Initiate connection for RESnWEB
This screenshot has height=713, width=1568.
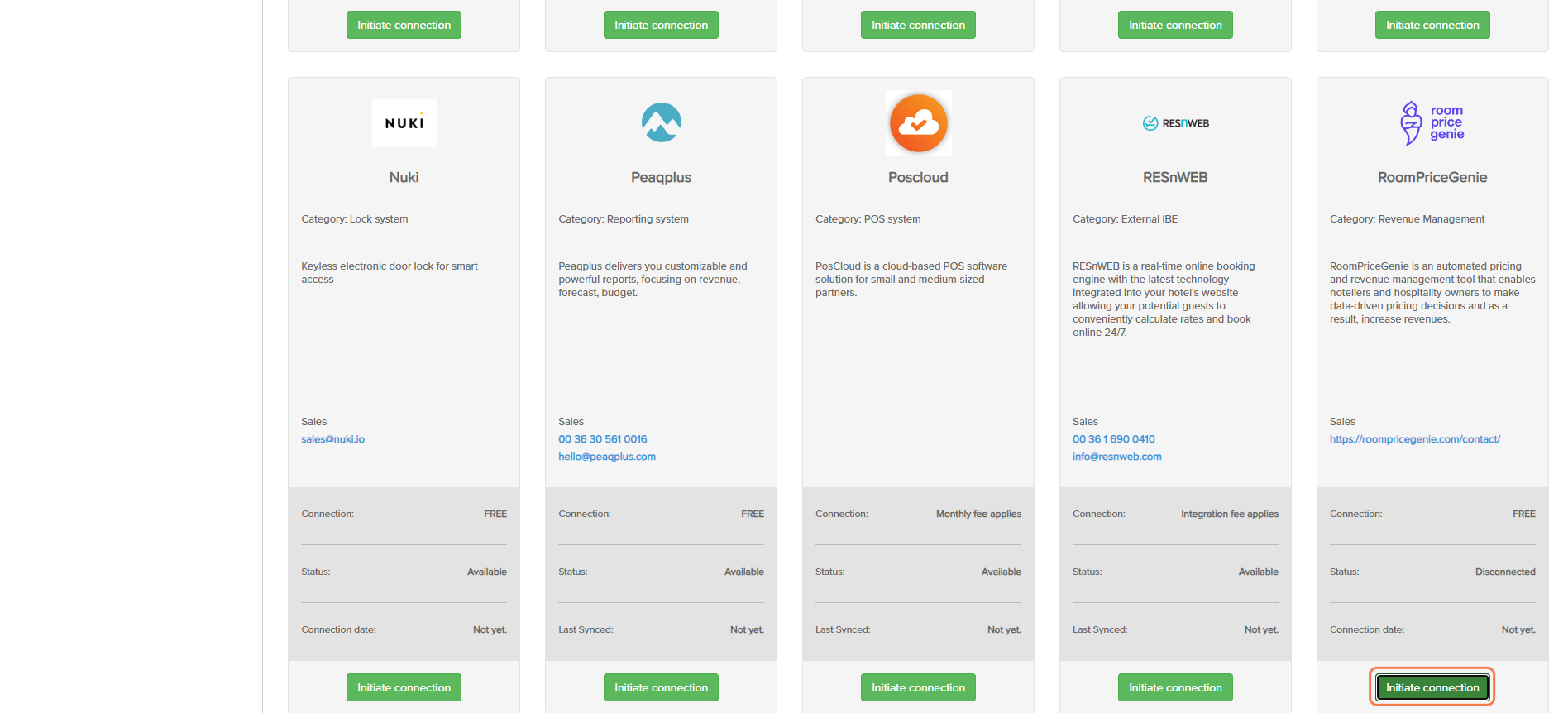pos(1175,687)
